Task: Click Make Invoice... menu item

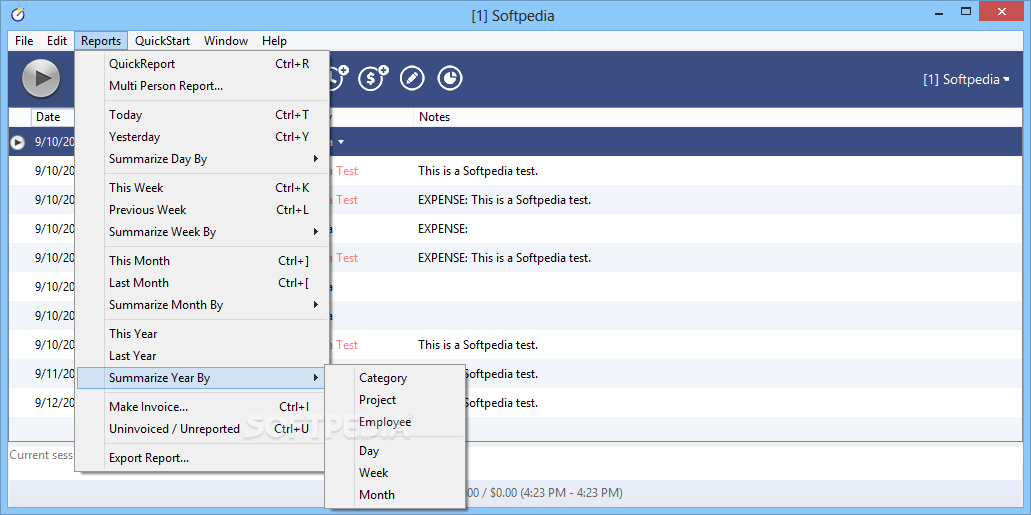Action: 202,406
